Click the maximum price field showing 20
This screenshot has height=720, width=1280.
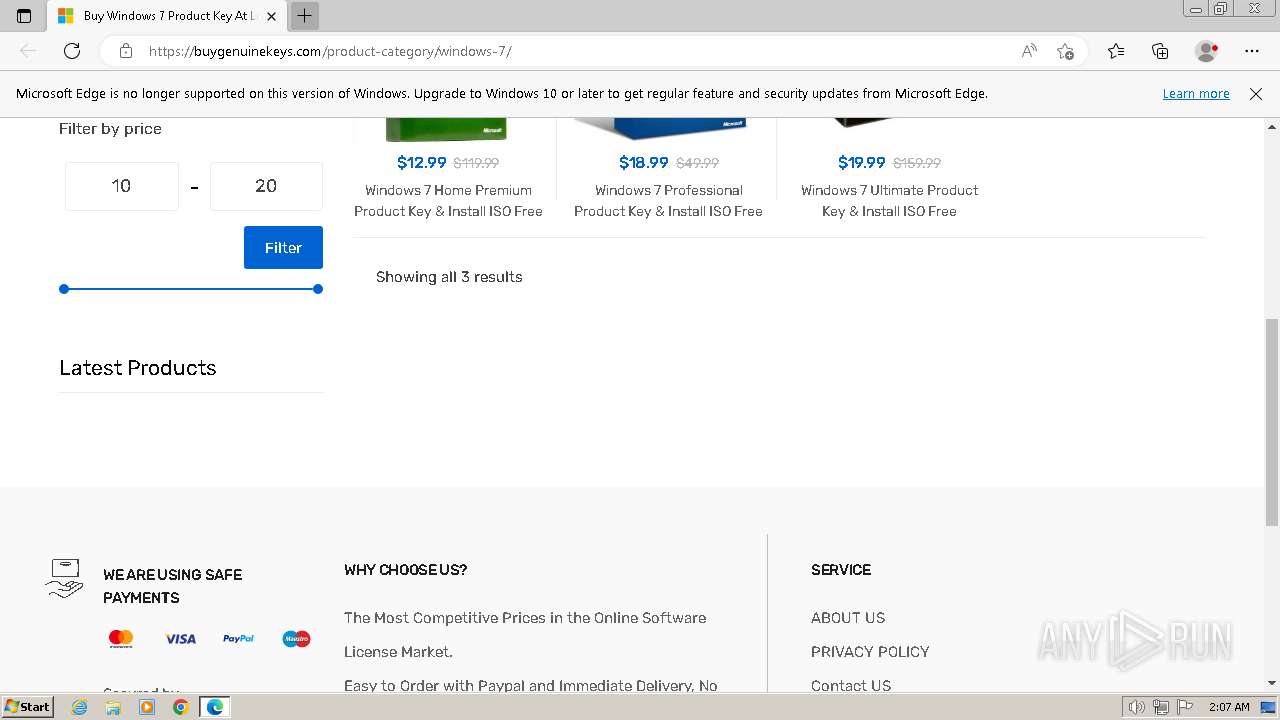[266, 186]
